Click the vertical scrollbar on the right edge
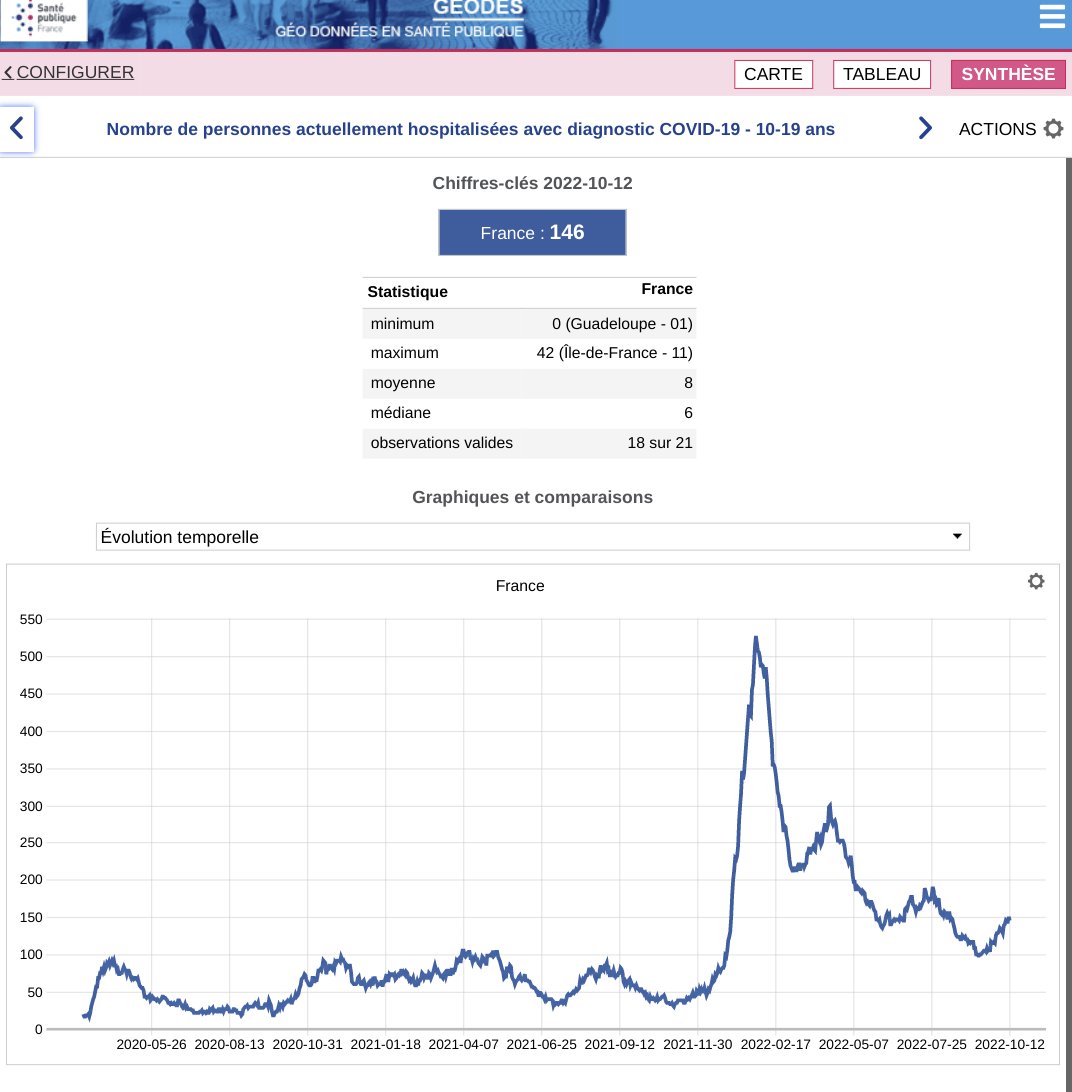Image resolution: width=1072 pixels, height=1092 pixels. click(1069, 624)
